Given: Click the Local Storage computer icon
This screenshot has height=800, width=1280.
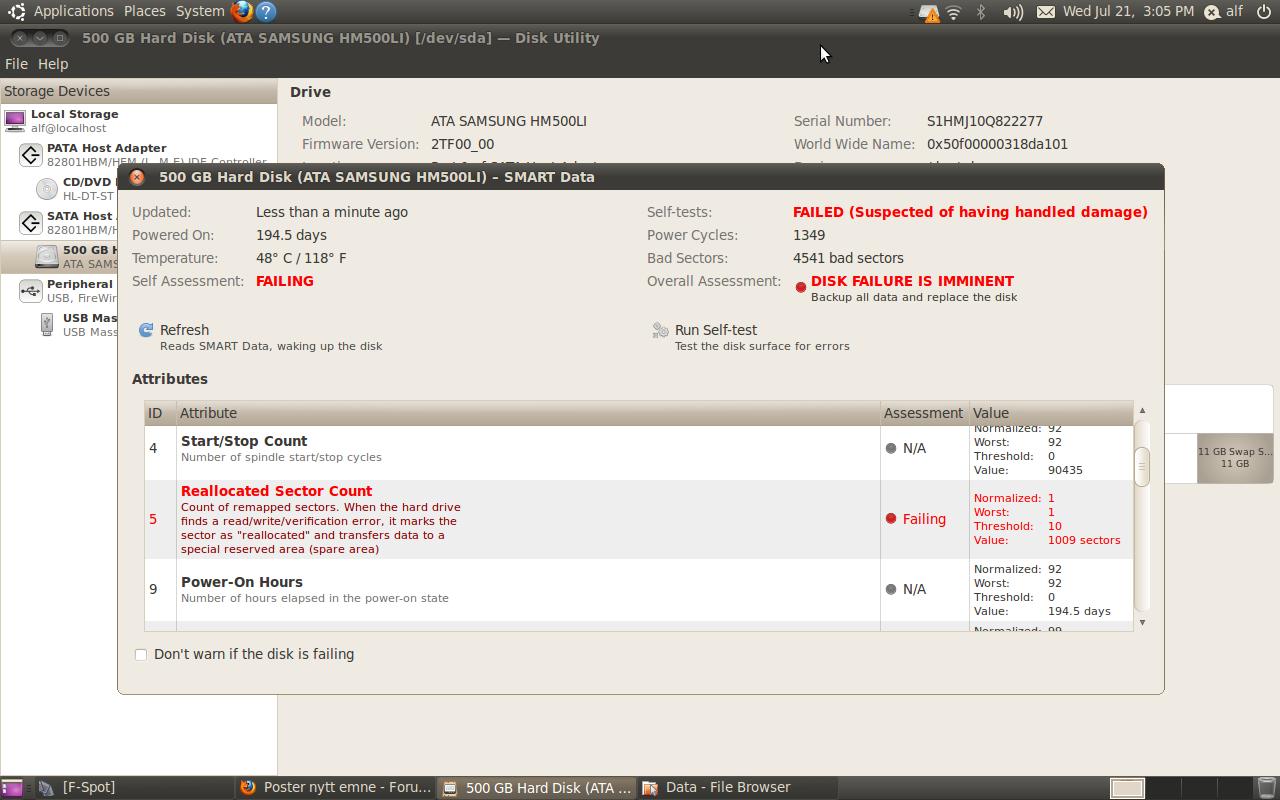Looking at the screenshot, I should point(15,121).
